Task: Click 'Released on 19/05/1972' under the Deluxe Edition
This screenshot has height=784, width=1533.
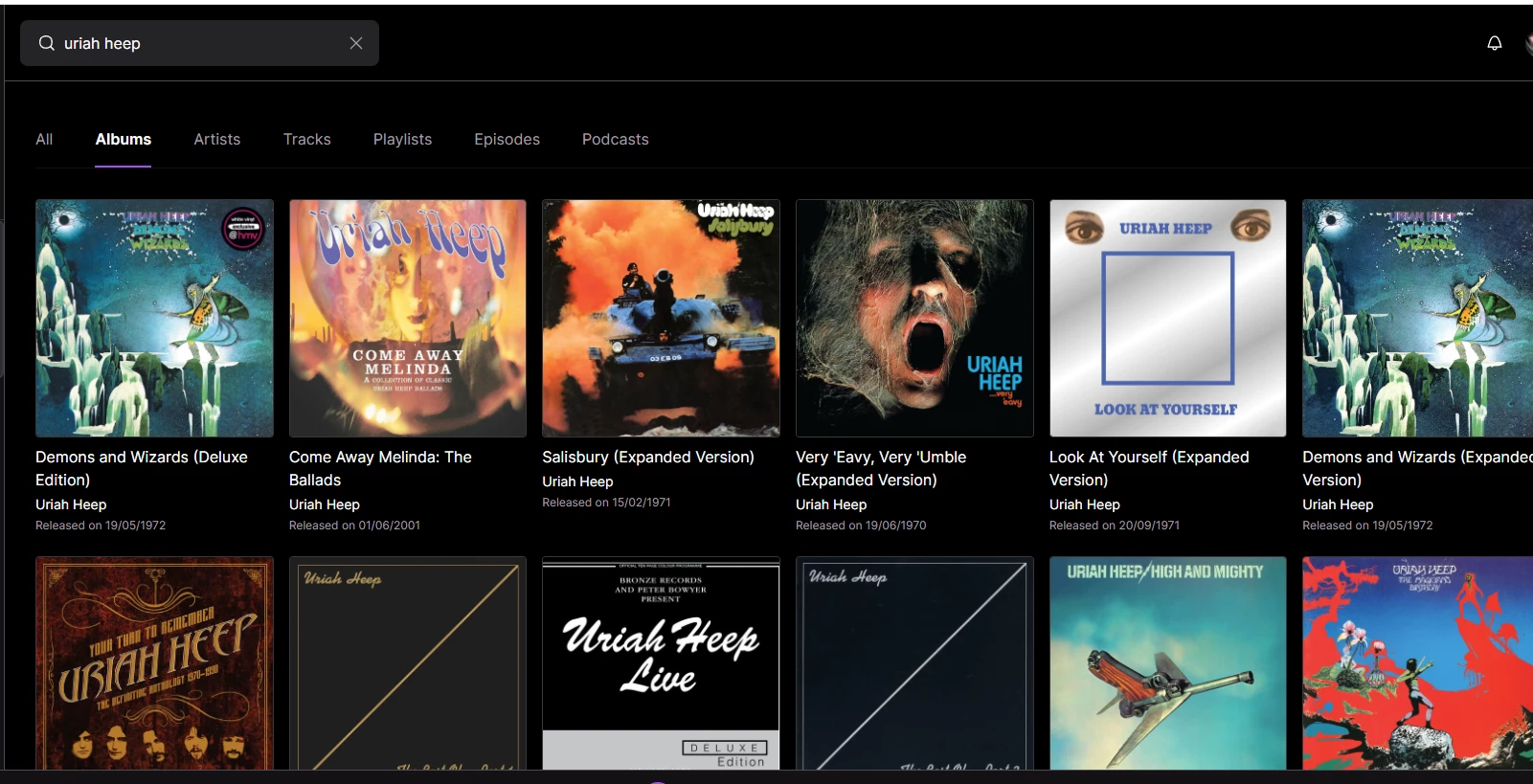Action: tap(101, 526)
